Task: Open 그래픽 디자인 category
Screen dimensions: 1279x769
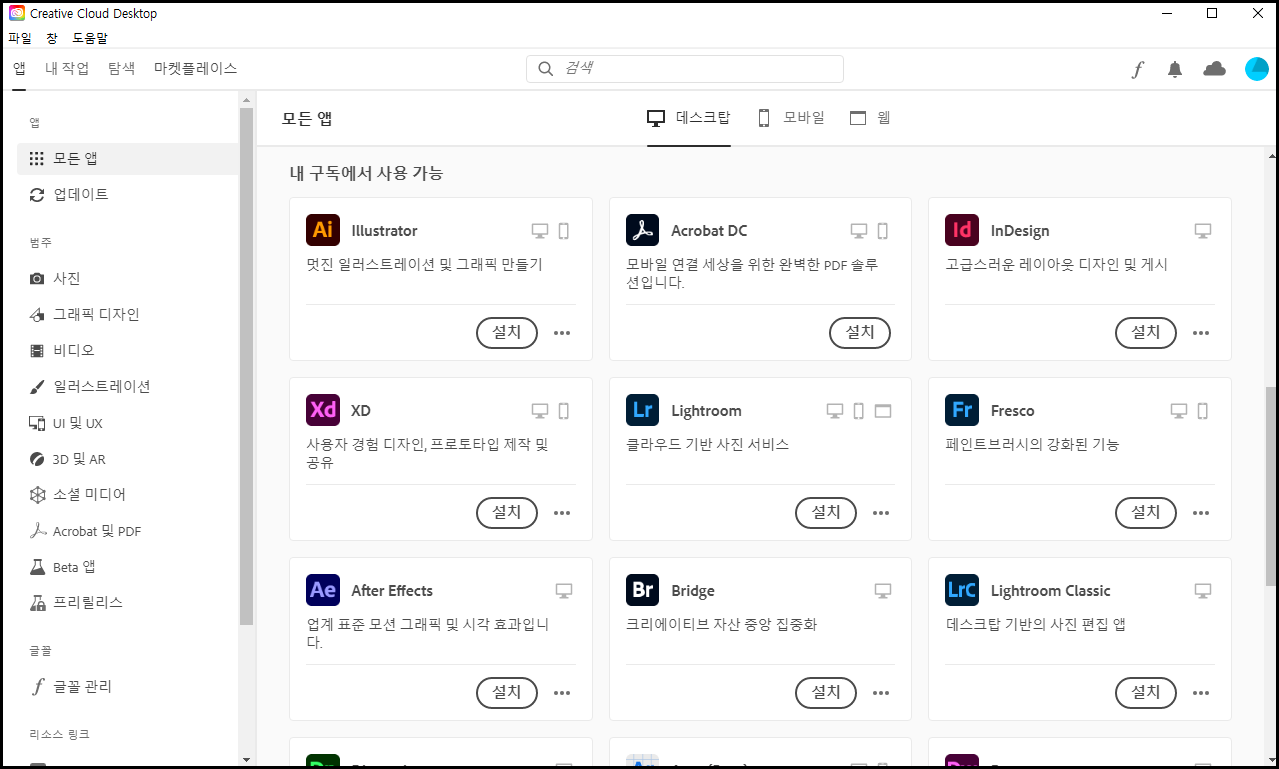Action: (127, 314)
